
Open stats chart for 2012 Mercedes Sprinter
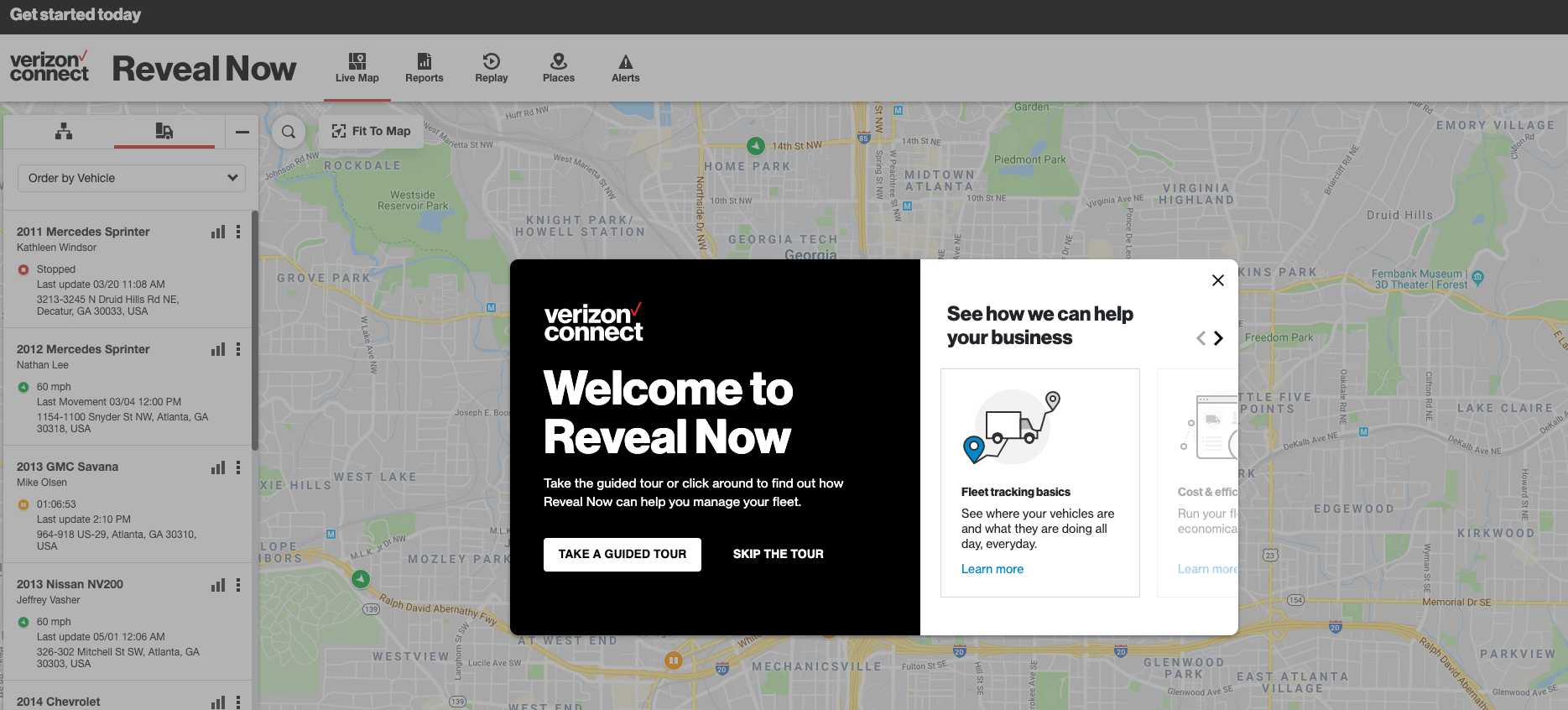tap(218, 349)
